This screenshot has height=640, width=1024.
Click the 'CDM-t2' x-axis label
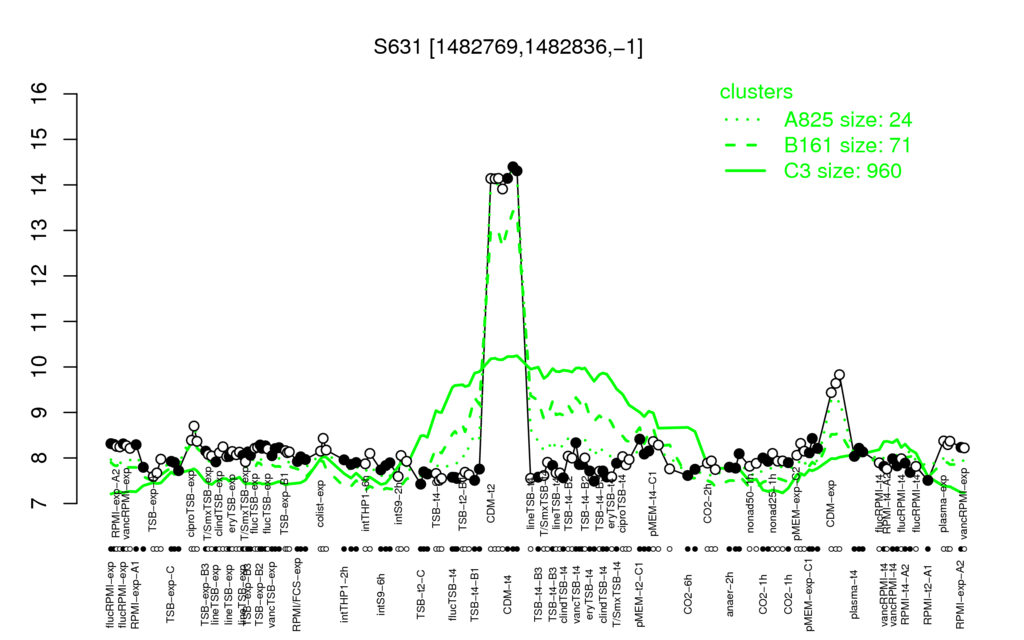click(x=491, y=503)
